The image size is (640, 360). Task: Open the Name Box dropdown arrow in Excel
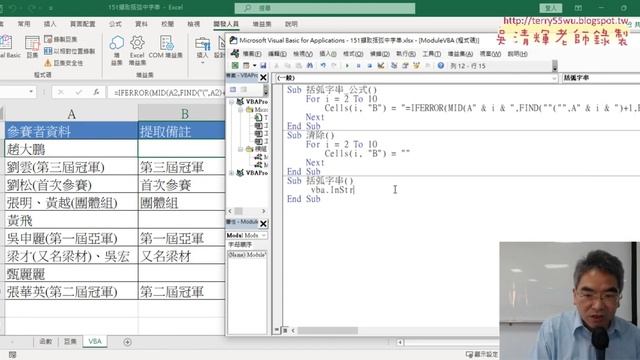(31, 92)
